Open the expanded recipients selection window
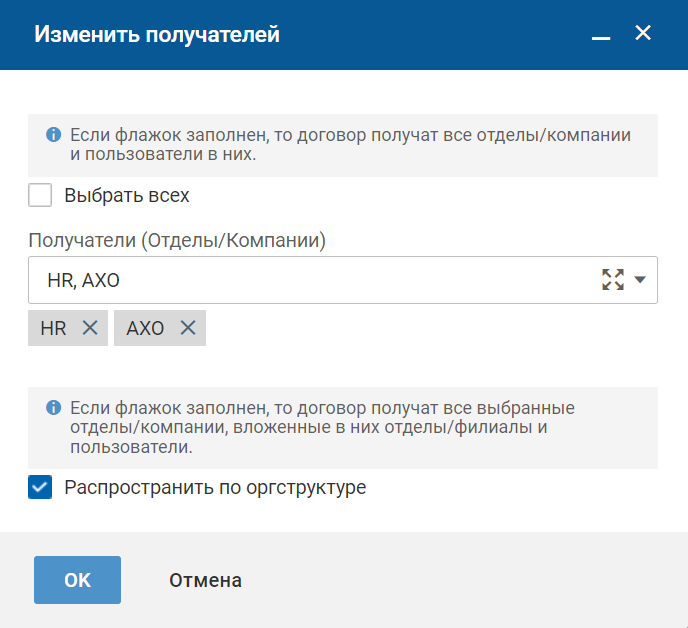 coord(612,280)
